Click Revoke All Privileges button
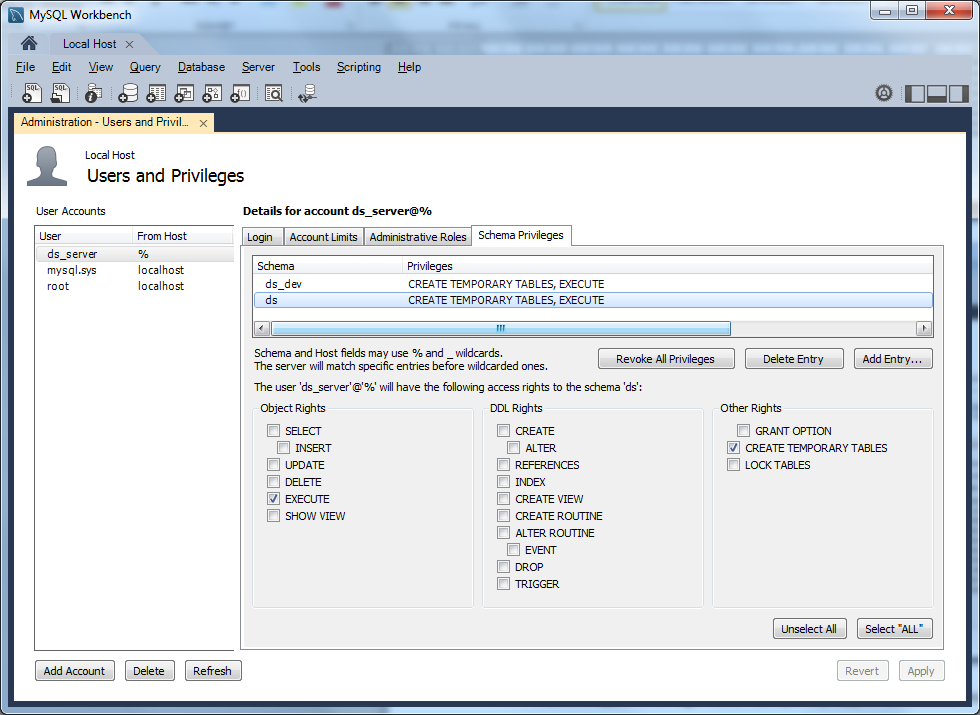This screenshot has width=980, height=715. tap(666, 359)
